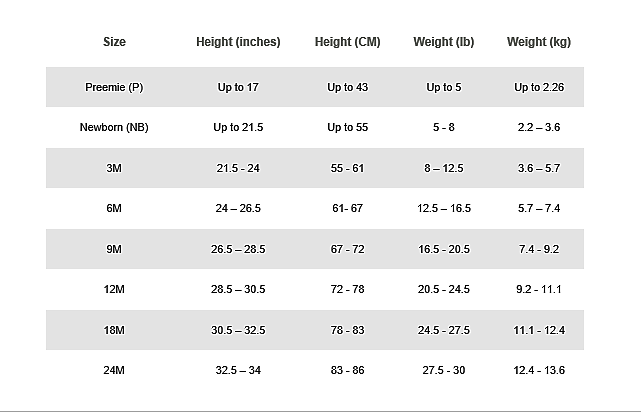Screen dimensions: 641x412
Task: Click the Height (inches) column header
Action: tap(238, 42)
